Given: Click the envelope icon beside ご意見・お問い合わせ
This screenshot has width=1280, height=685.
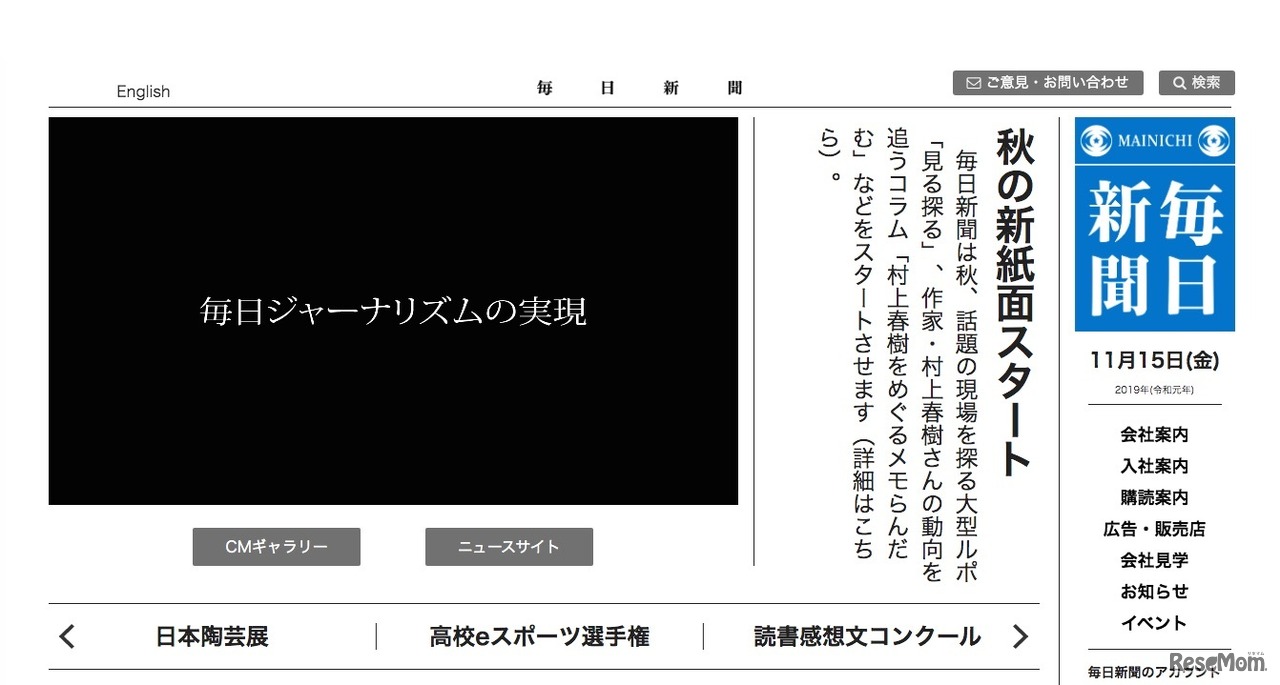Looking at the screenshot, I should click(x=972, y=83).
